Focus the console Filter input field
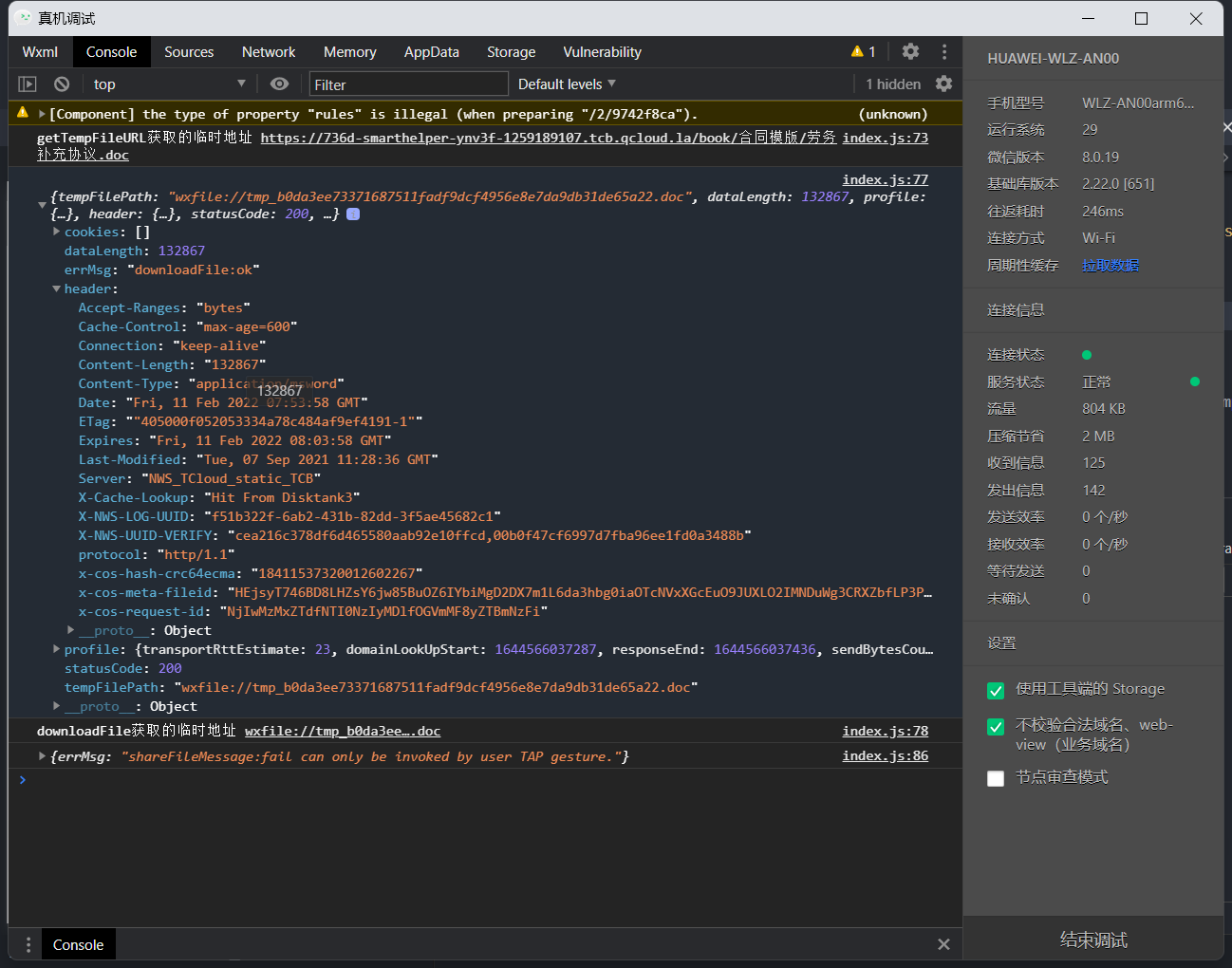The image size is (1232, 968). (408, 84)
